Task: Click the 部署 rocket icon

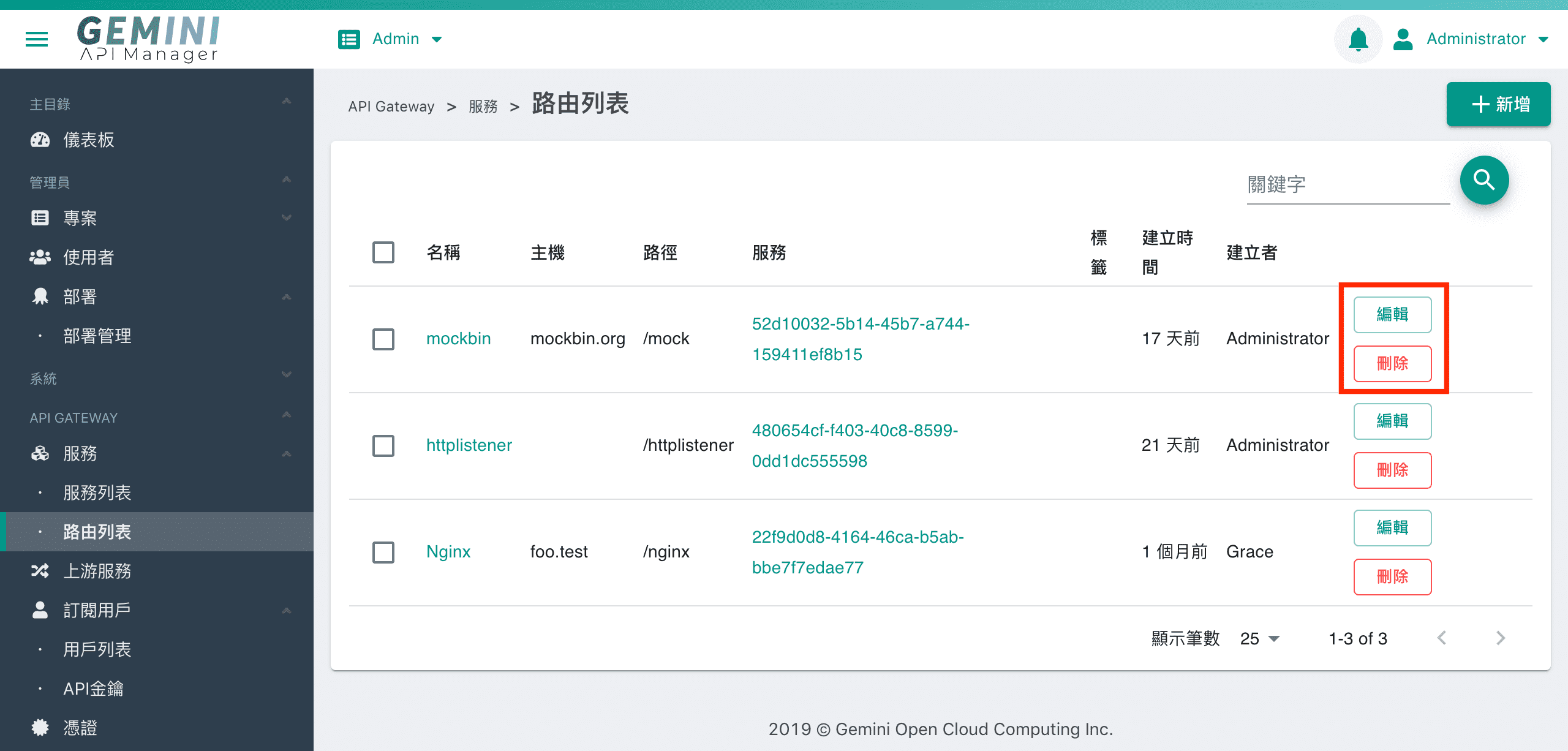Action: point(40,296)
